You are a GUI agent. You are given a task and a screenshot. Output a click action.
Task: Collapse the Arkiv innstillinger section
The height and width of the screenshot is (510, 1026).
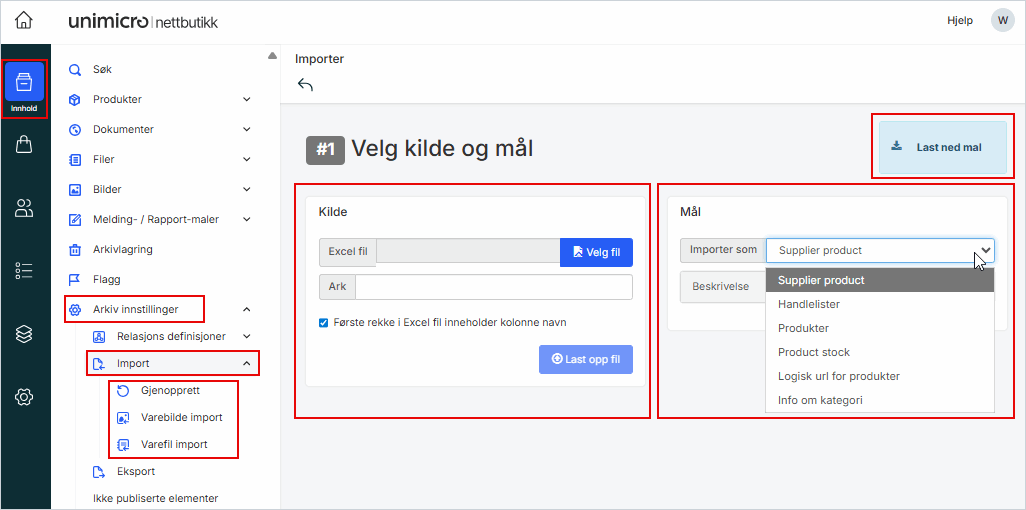pyautogui.click(x=246, y=310)
